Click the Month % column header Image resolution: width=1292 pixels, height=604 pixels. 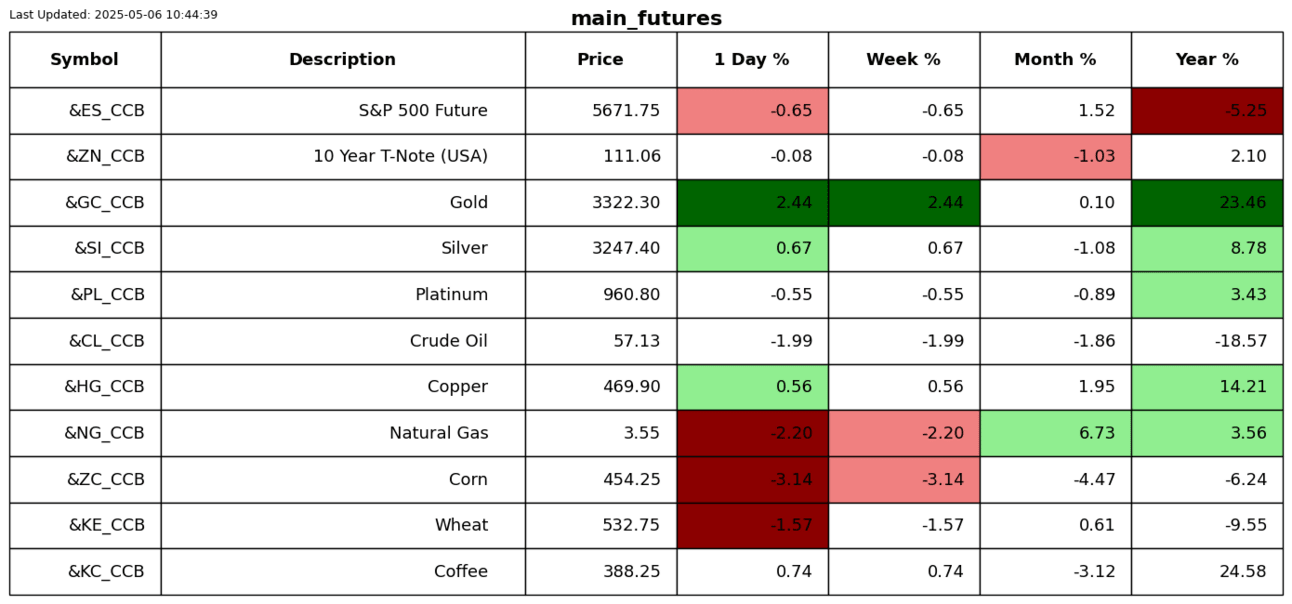(1055, 60)
